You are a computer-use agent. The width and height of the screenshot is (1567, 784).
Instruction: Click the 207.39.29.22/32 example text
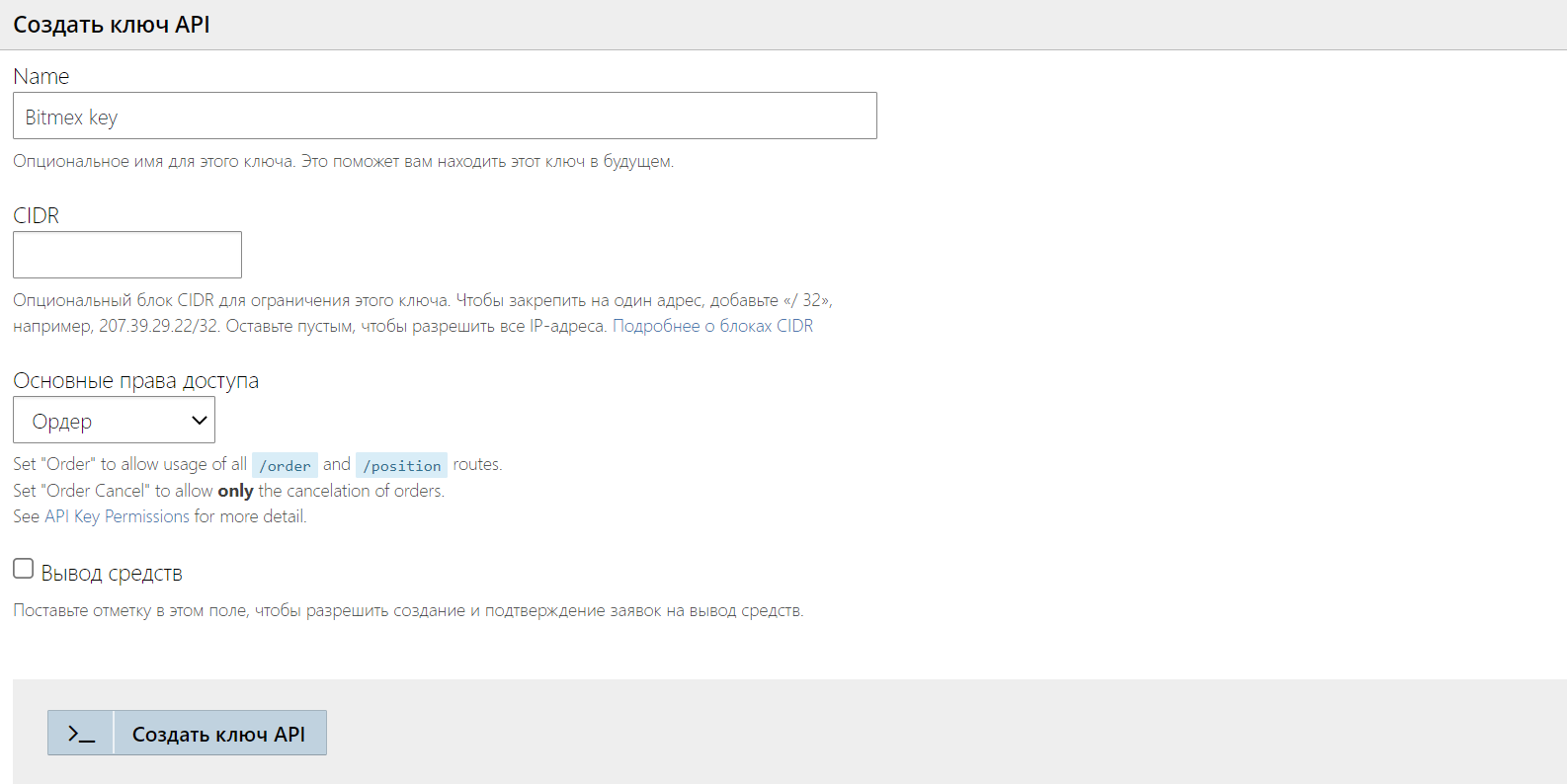[158, 326]
